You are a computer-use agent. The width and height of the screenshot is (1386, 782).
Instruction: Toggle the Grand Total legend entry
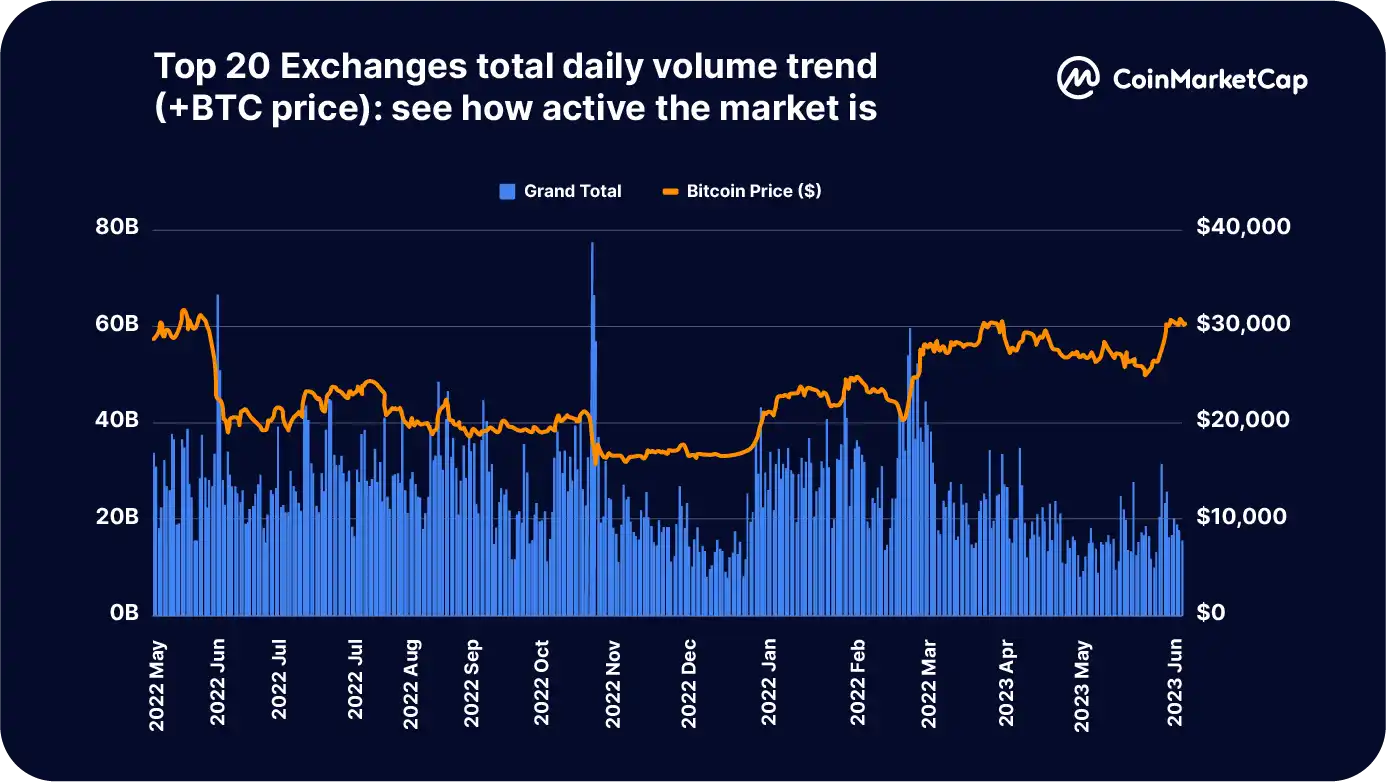560,191
